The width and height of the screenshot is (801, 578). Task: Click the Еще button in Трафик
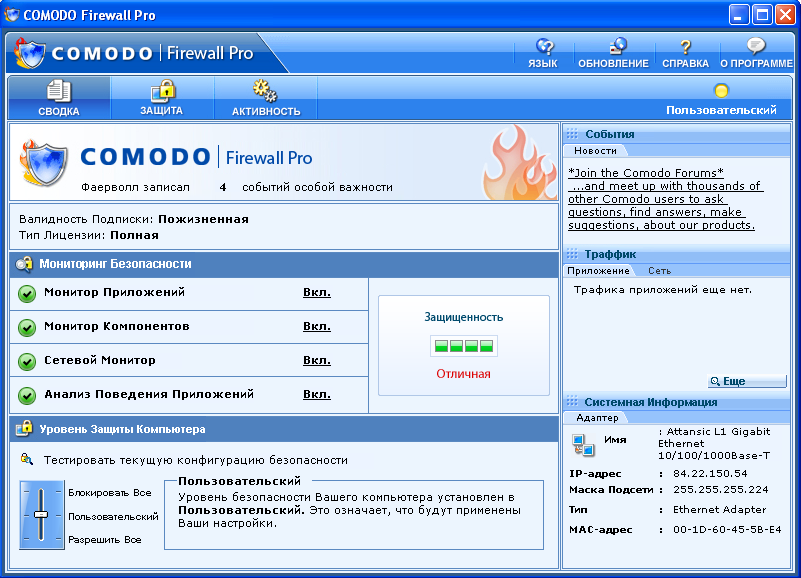click(747, 381)
